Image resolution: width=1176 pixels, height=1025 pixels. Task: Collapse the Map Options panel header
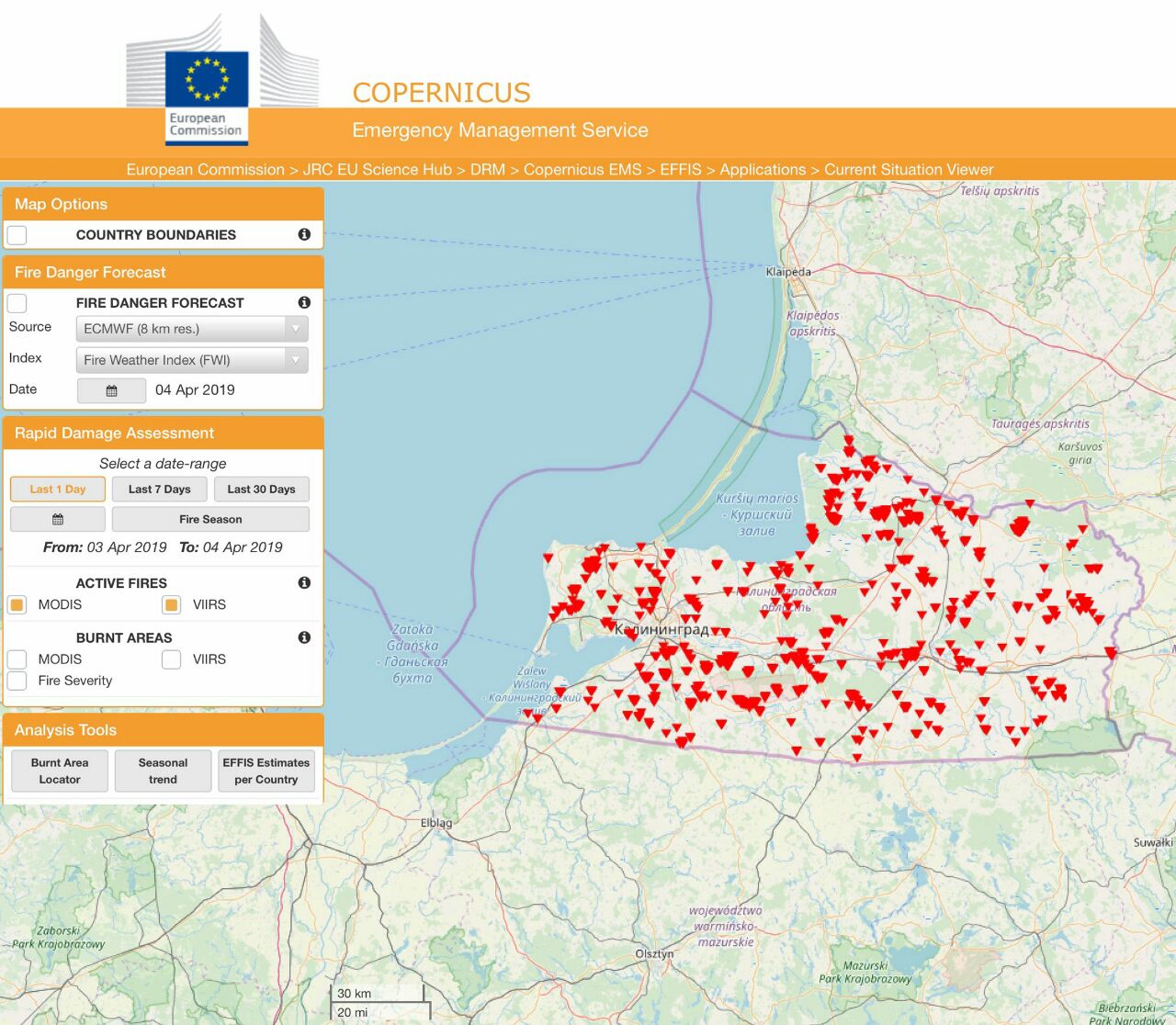tap(164, 204)
